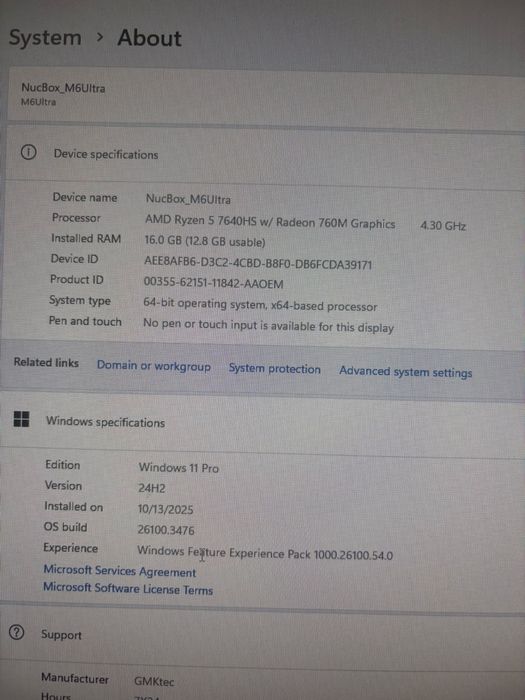Click the About breadcrumb heading
The width and height of the screenshot is (525, 700).
point(150,38)
